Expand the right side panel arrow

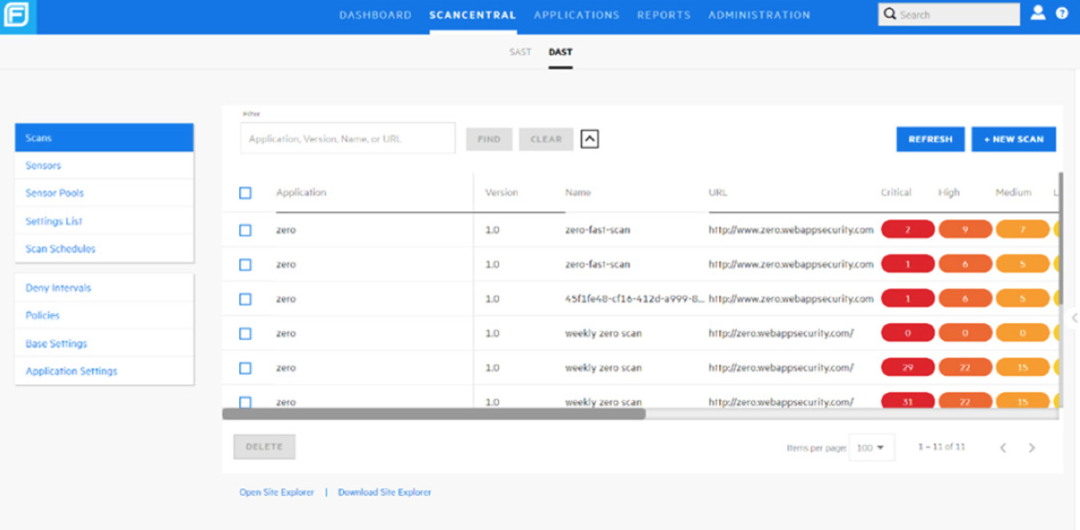pos(1074,317)
